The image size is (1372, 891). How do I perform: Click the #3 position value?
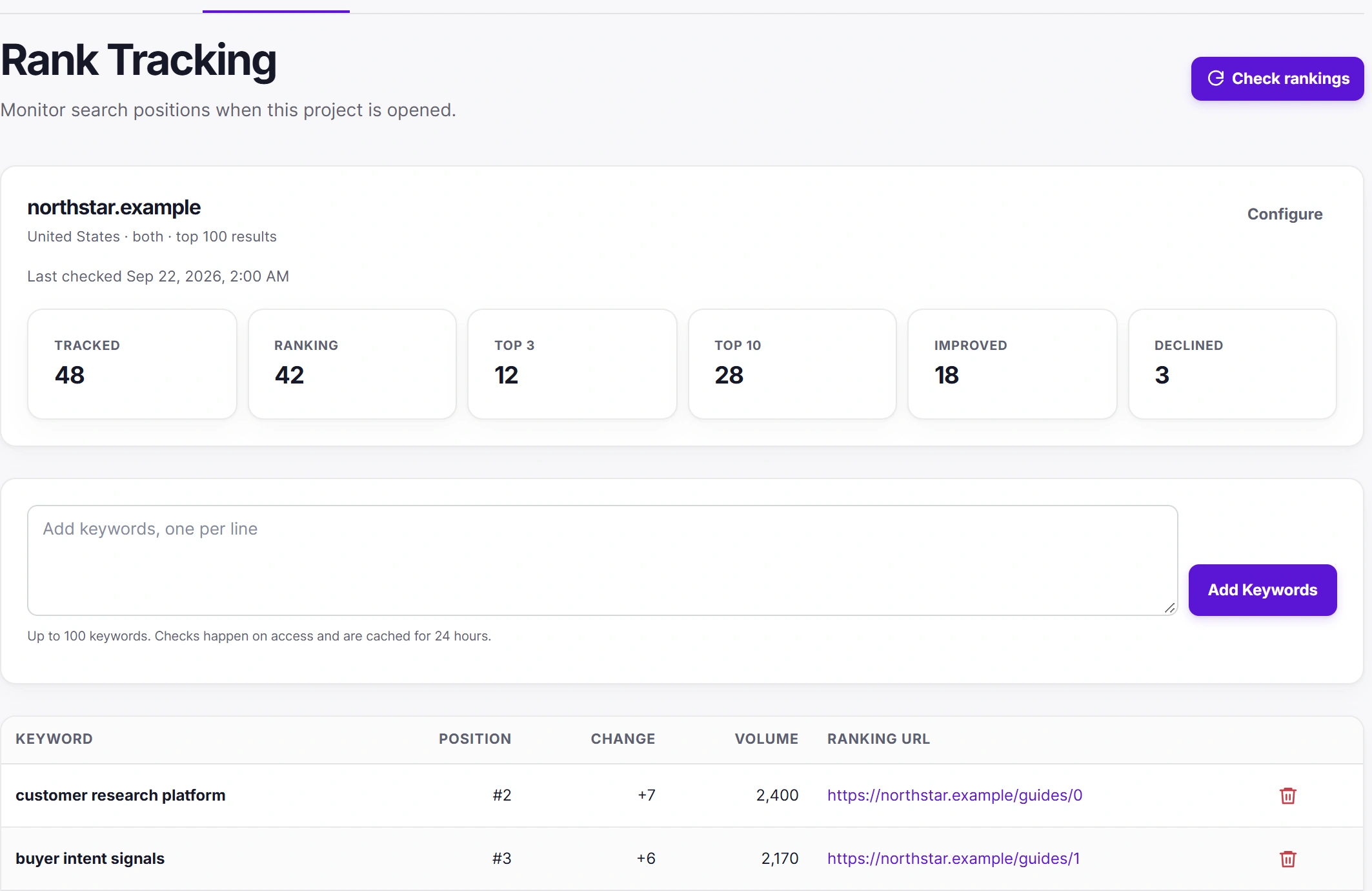coord(502,859)
